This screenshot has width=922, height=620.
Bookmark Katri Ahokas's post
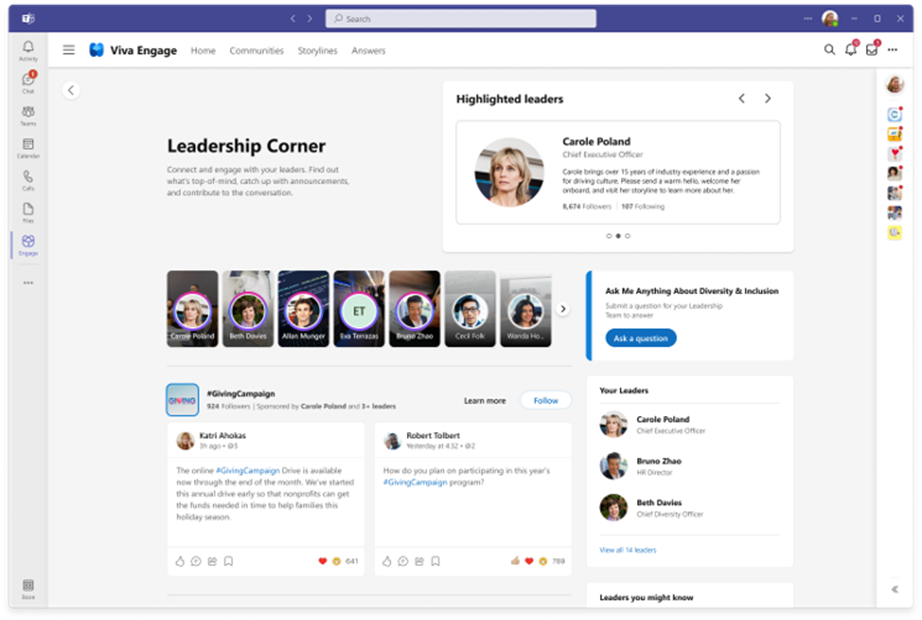tap(229, 561)
